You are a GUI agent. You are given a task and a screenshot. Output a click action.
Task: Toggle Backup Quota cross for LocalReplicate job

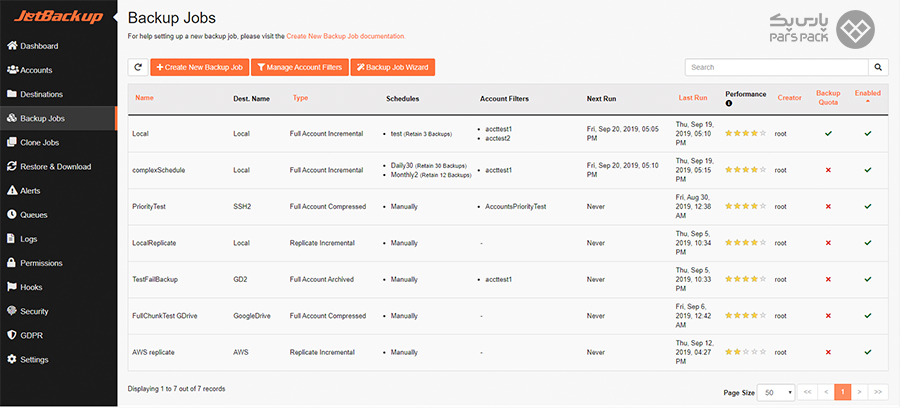[x=828, y=243]
